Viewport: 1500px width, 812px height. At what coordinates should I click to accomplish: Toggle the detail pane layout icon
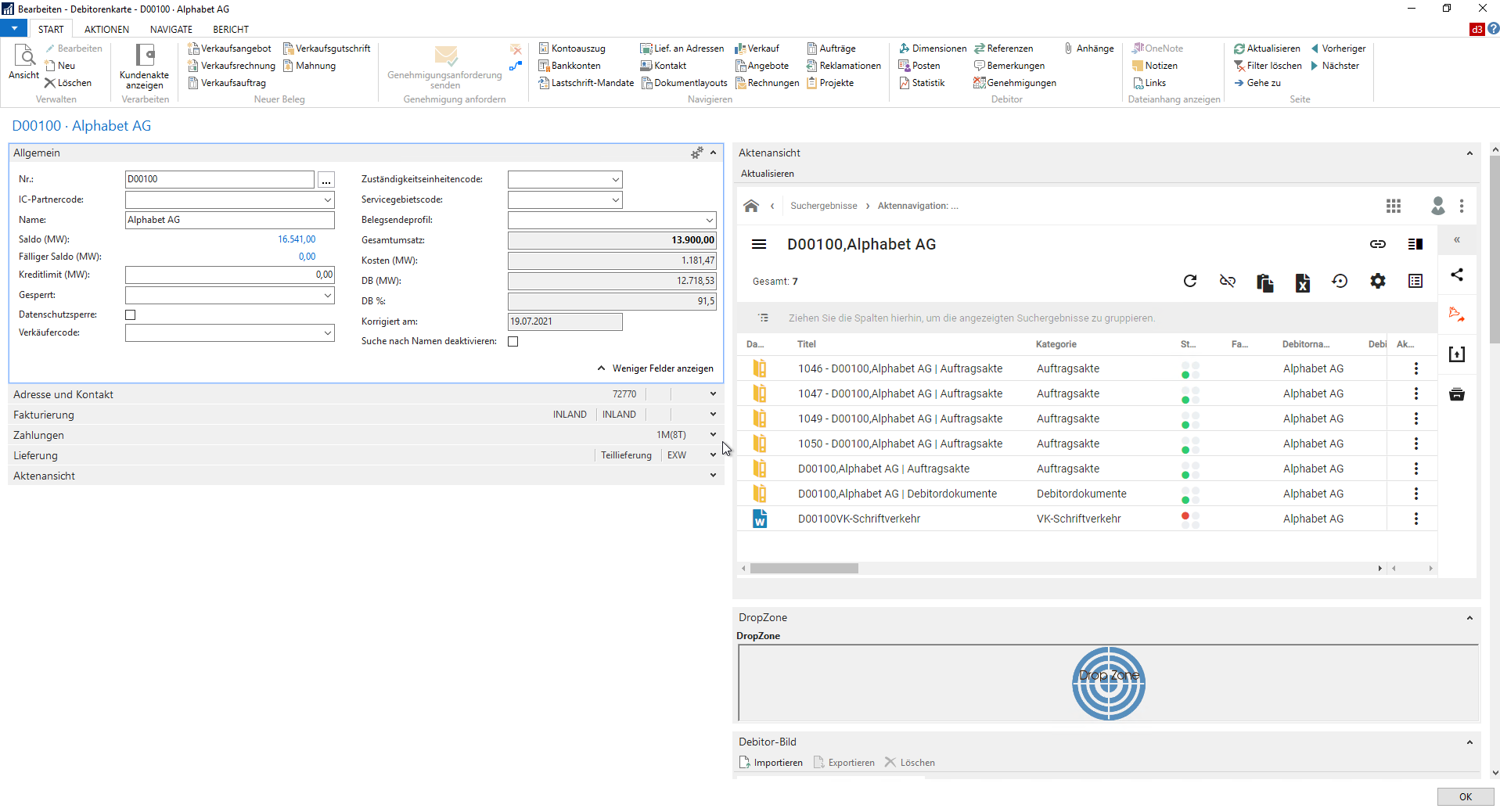(x=1415, y=244)
